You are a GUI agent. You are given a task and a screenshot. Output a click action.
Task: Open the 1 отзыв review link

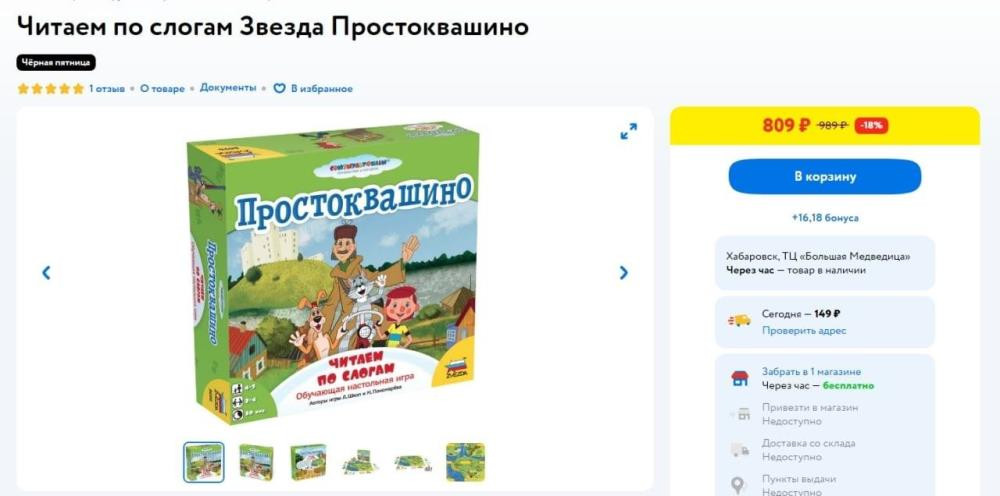coord(107,89)
